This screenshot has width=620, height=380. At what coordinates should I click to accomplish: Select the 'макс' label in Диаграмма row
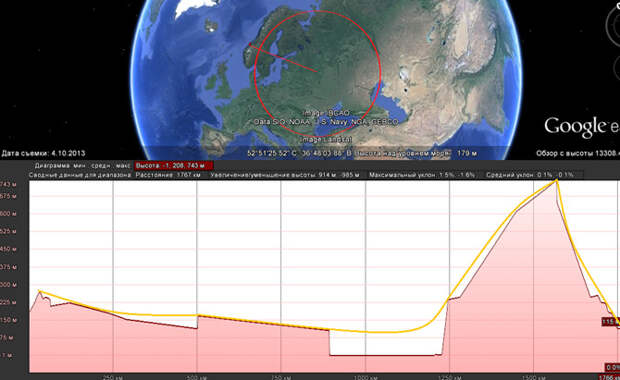pos(123,166)
